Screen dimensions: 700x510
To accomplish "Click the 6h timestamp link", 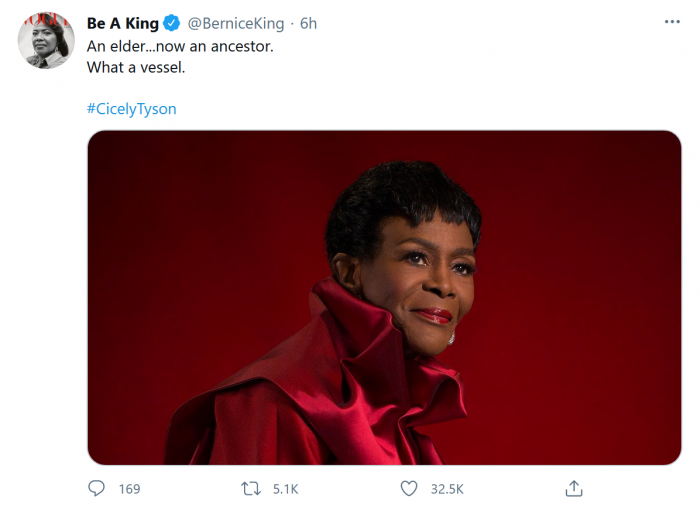I will point(308,23).
